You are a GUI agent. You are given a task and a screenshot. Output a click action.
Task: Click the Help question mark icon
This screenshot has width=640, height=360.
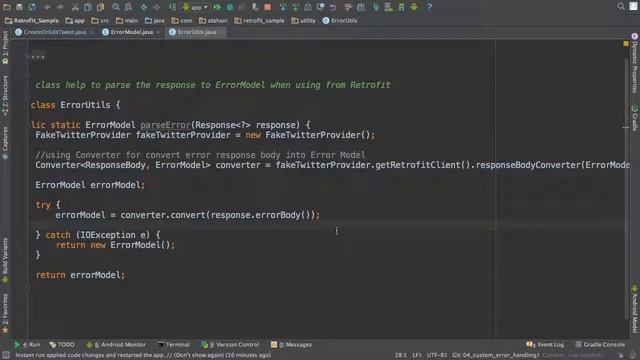tap(429, 7)
